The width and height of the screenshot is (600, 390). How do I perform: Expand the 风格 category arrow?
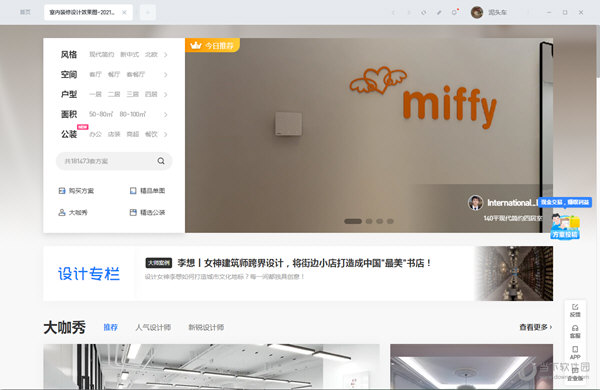click(166, 55)
